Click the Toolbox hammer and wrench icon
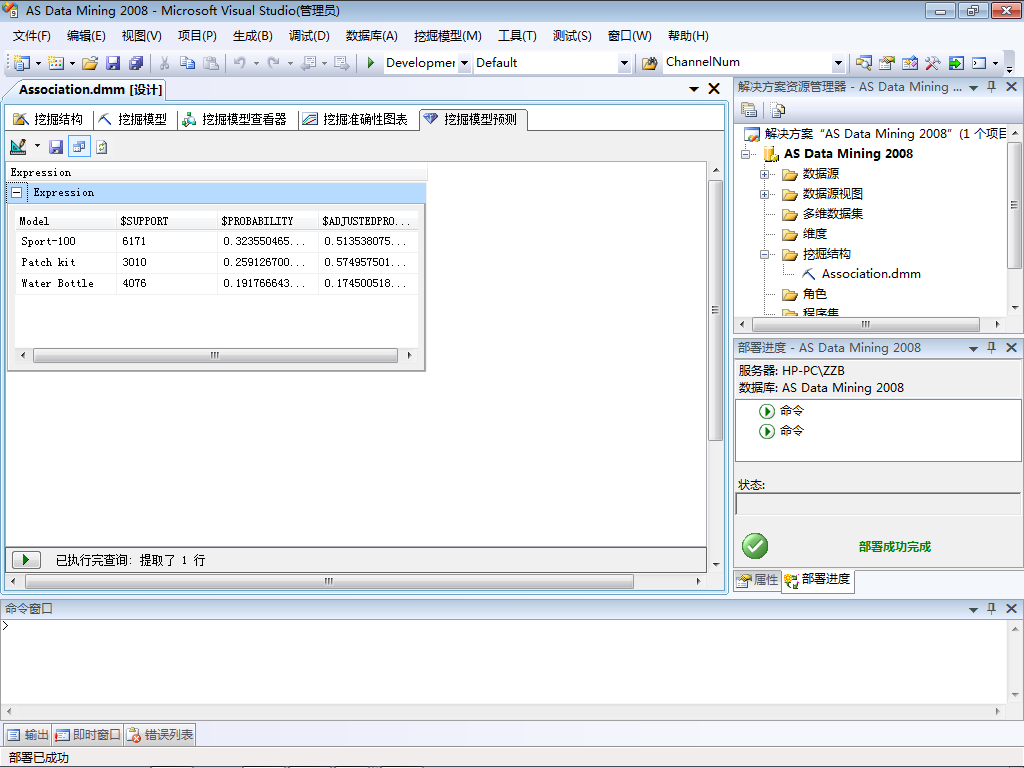The image size is (1024, 768). (933, 63)
